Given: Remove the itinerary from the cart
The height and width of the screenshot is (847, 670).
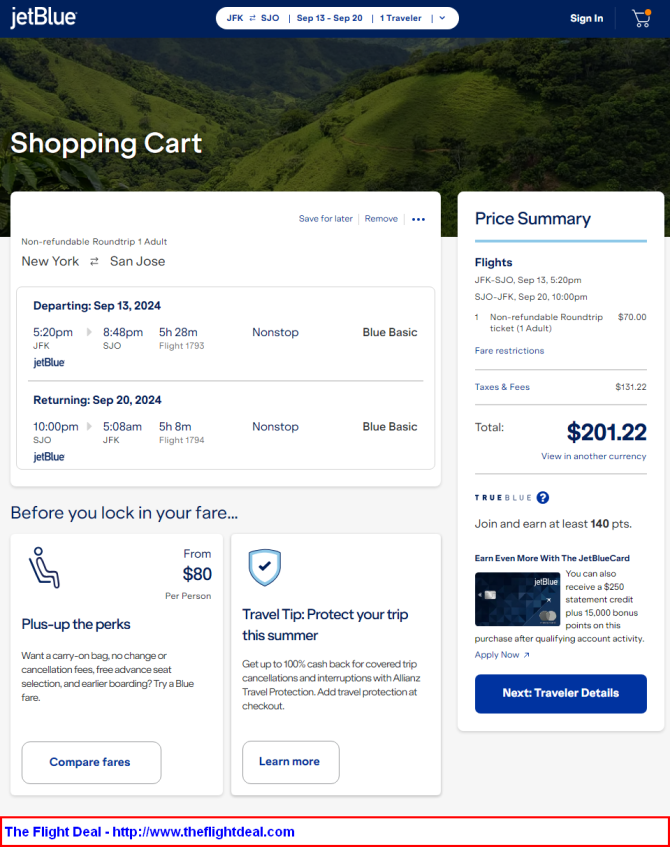Looking at the screenshot, I should 381,219.
